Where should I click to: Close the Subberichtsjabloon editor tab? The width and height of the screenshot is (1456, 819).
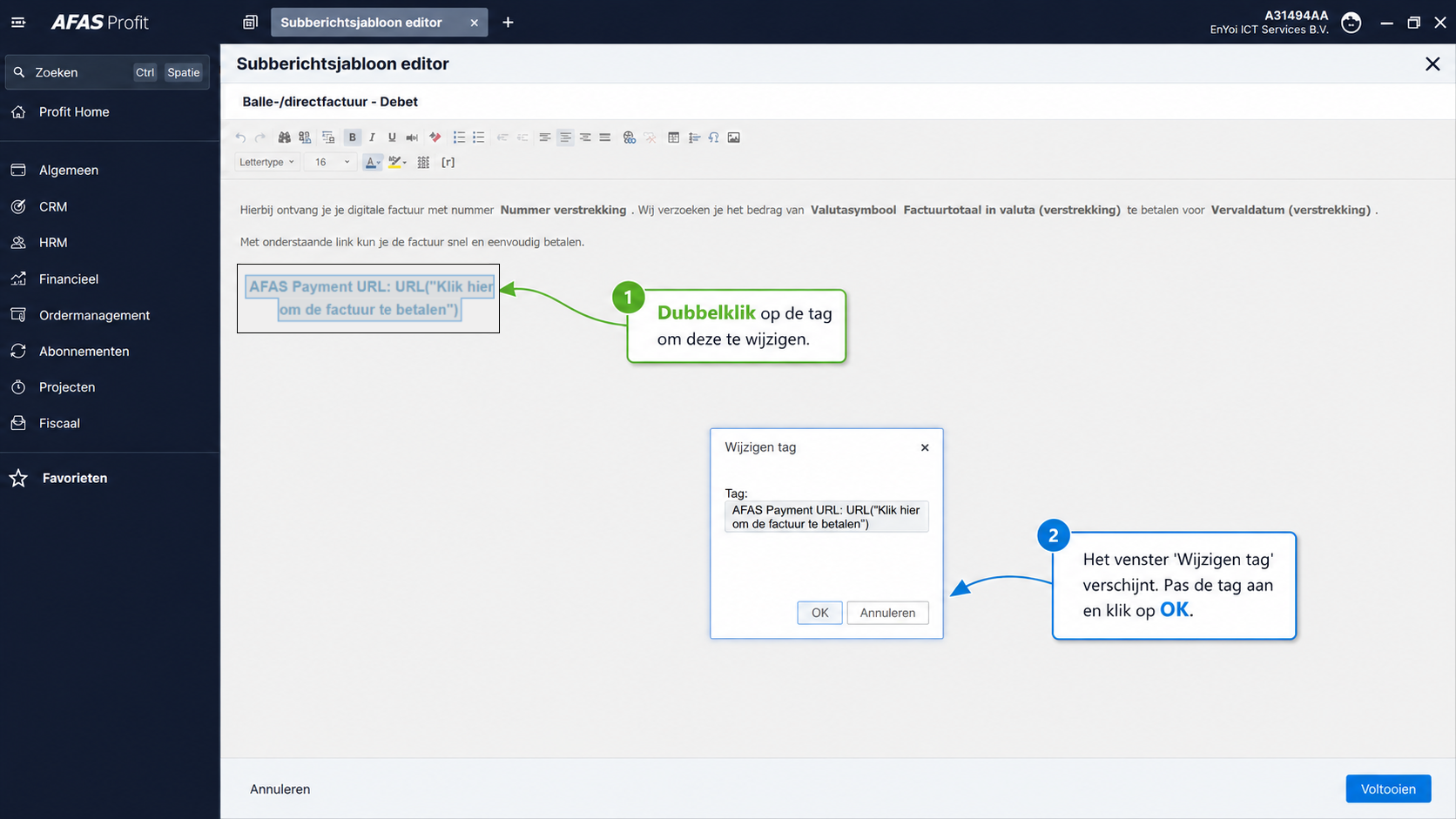coord(475,23)
